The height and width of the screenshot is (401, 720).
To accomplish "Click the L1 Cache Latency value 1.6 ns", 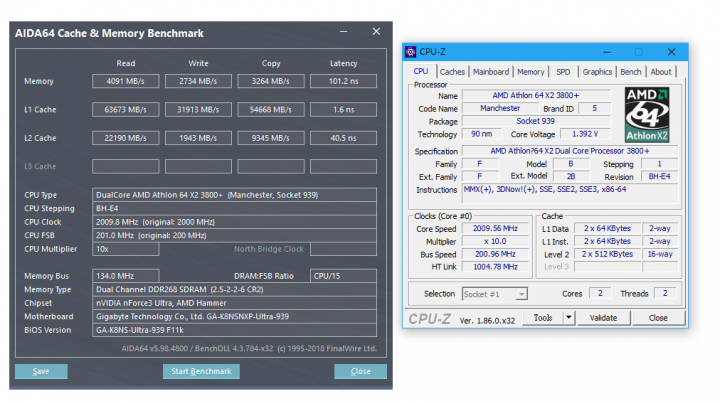I will pyautogui.click(x=343, y=109).
